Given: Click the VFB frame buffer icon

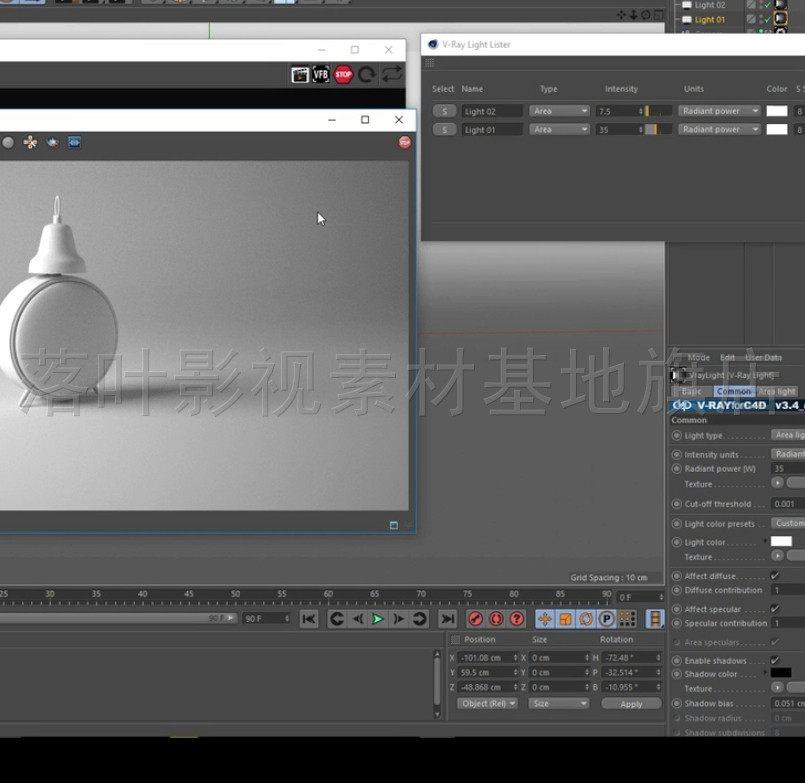Looking at the screenshot, I should coord(321,75).
